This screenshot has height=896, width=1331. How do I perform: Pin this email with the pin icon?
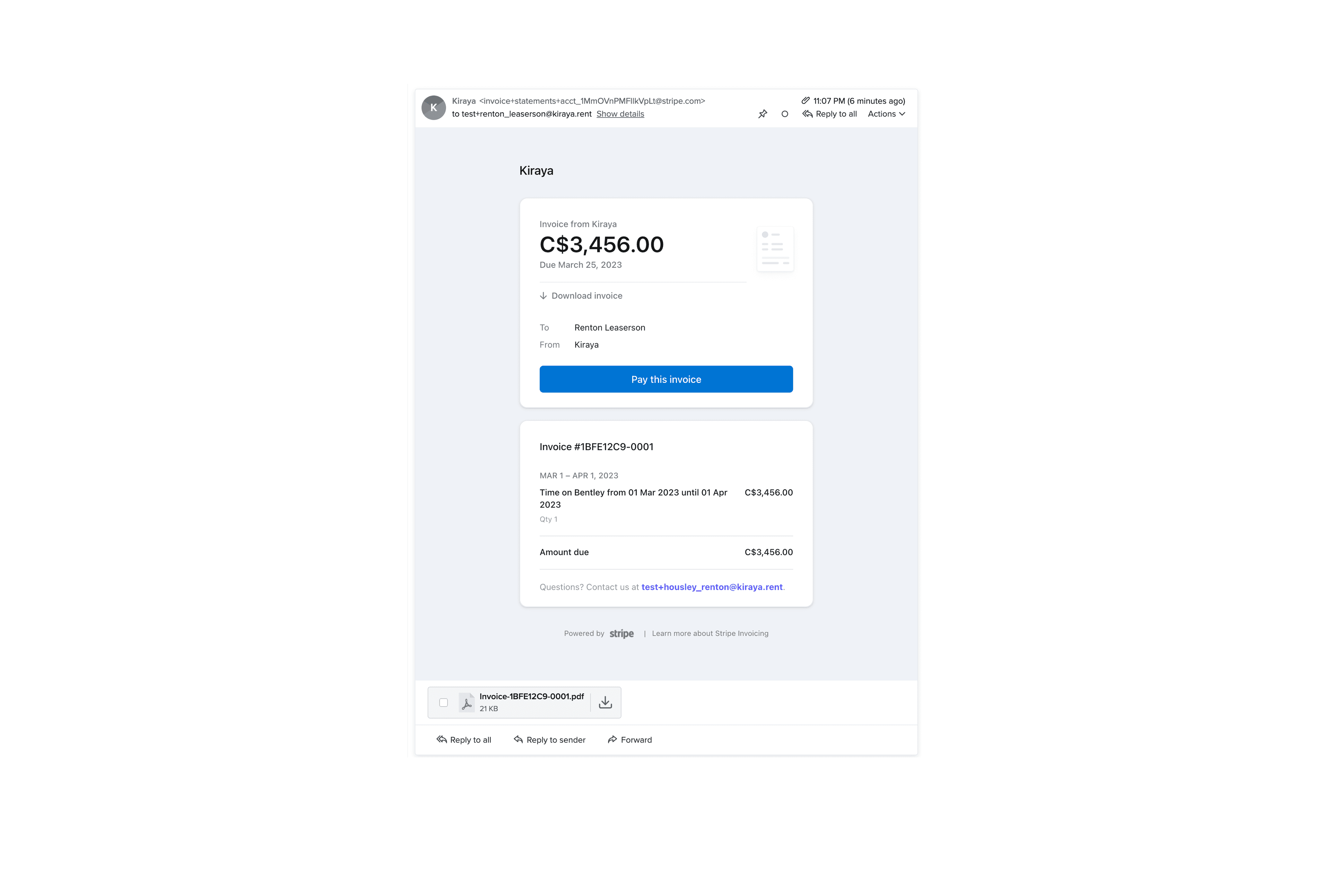[x=762, y=114]
